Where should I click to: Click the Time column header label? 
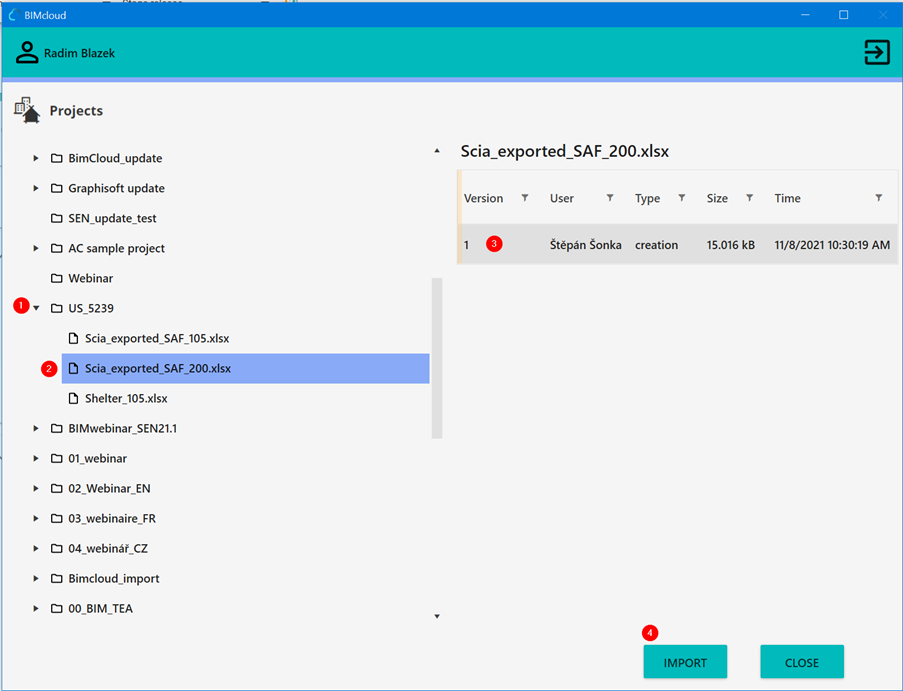coord(787,198)
